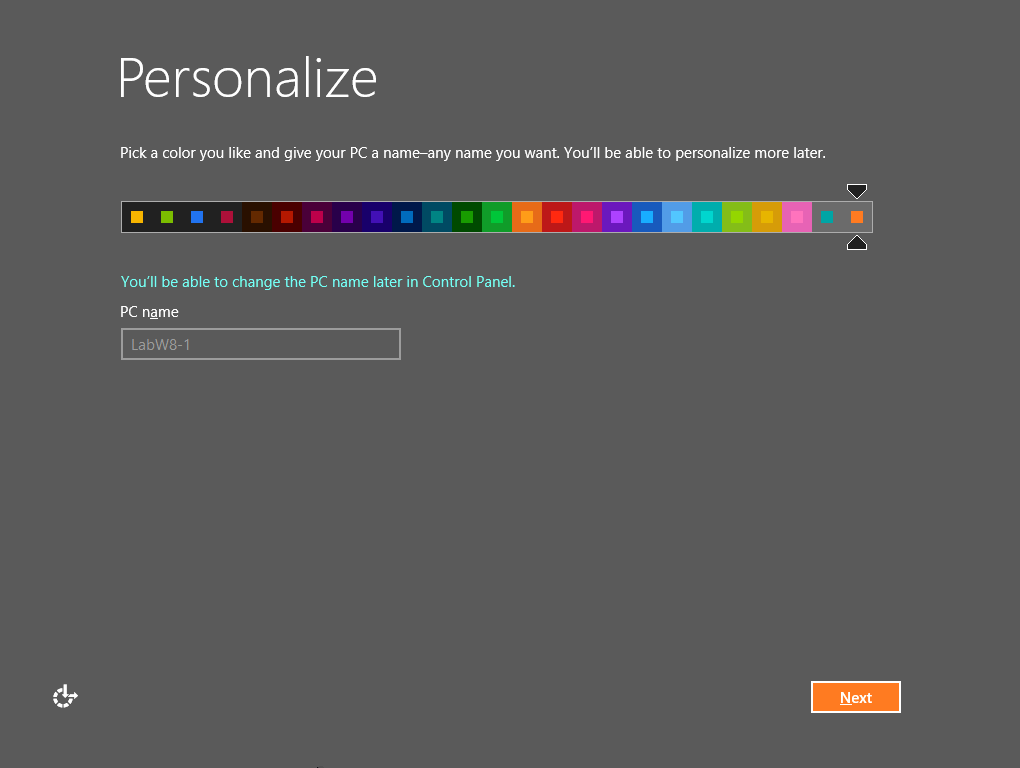Pick the black swatch with lime green square
This screenshot has width=1020, height=768.
(167, 217)
